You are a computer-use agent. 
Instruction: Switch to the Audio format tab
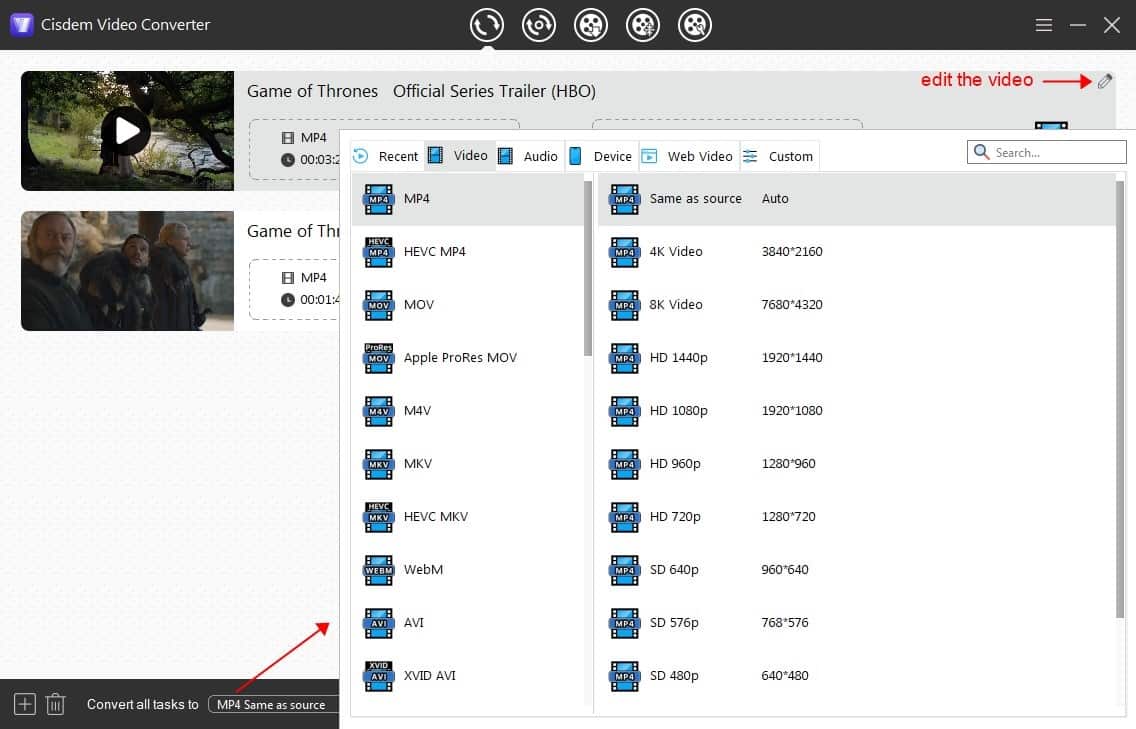[529, 156]
